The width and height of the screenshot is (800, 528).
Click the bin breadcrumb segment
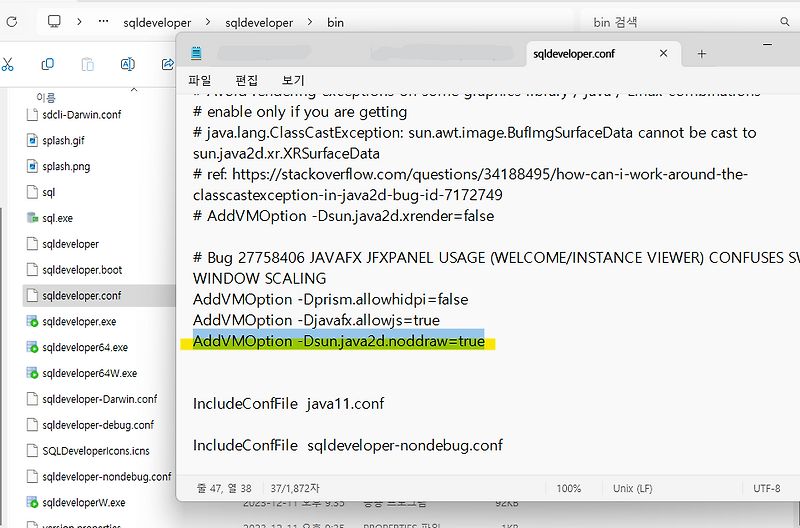(335, 22)
